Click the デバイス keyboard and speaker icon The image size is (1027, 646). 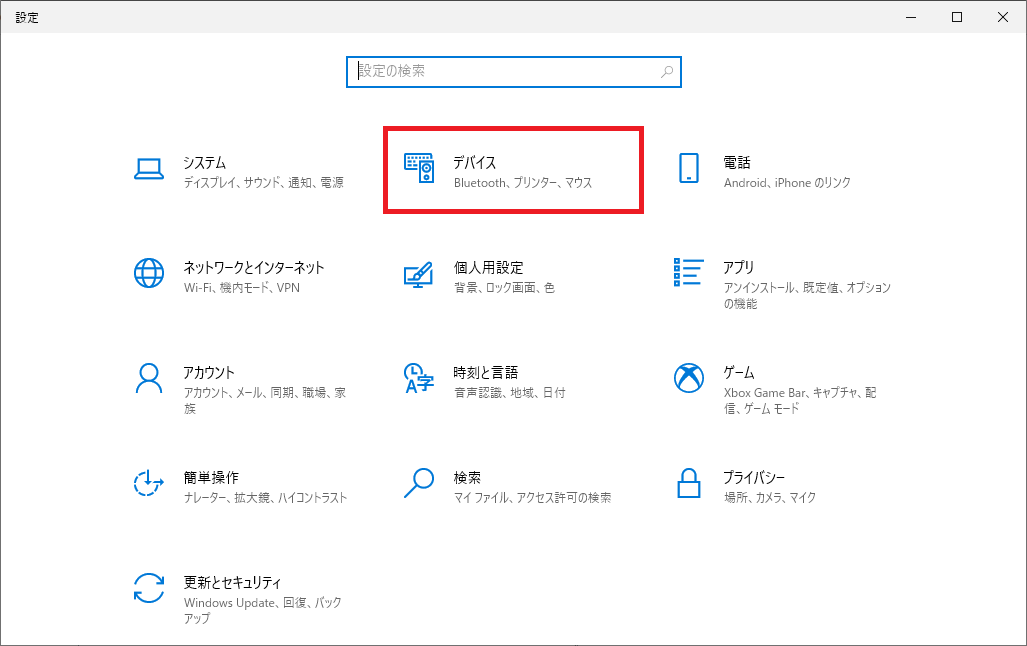[419, 169]
